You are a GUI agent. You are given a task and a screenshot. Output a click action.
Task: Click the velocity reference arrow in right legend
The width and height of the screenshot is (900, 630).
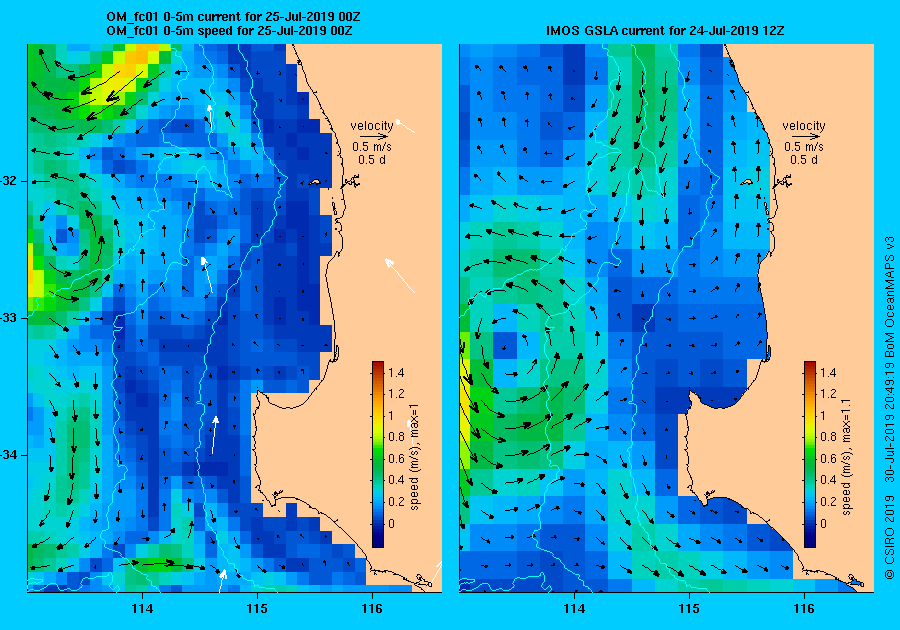click(805, 137)
